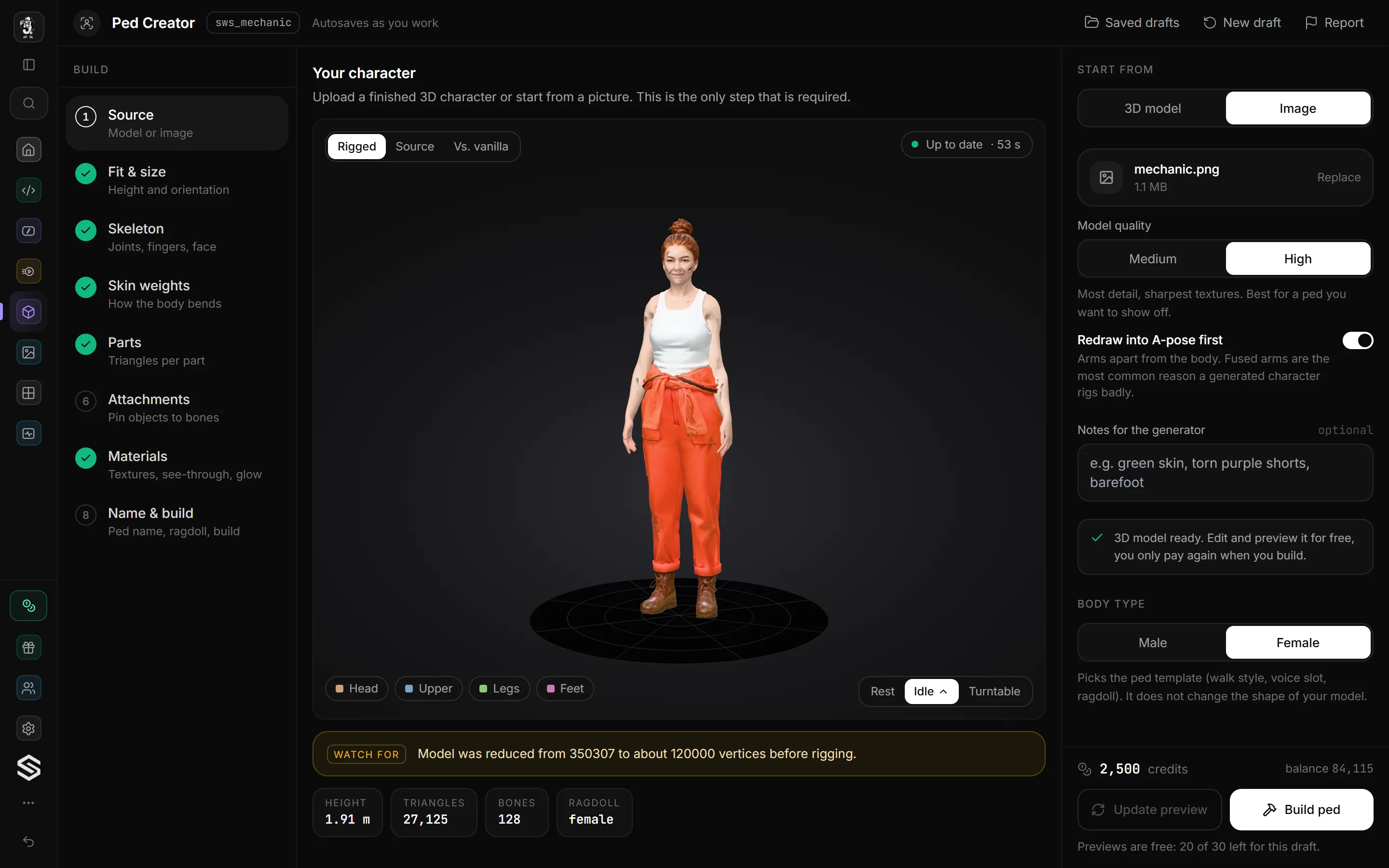Click the mascot avatar logo at top left
Image resolution: width=1389 pixels, height=868 pixels.
[29, 27]
